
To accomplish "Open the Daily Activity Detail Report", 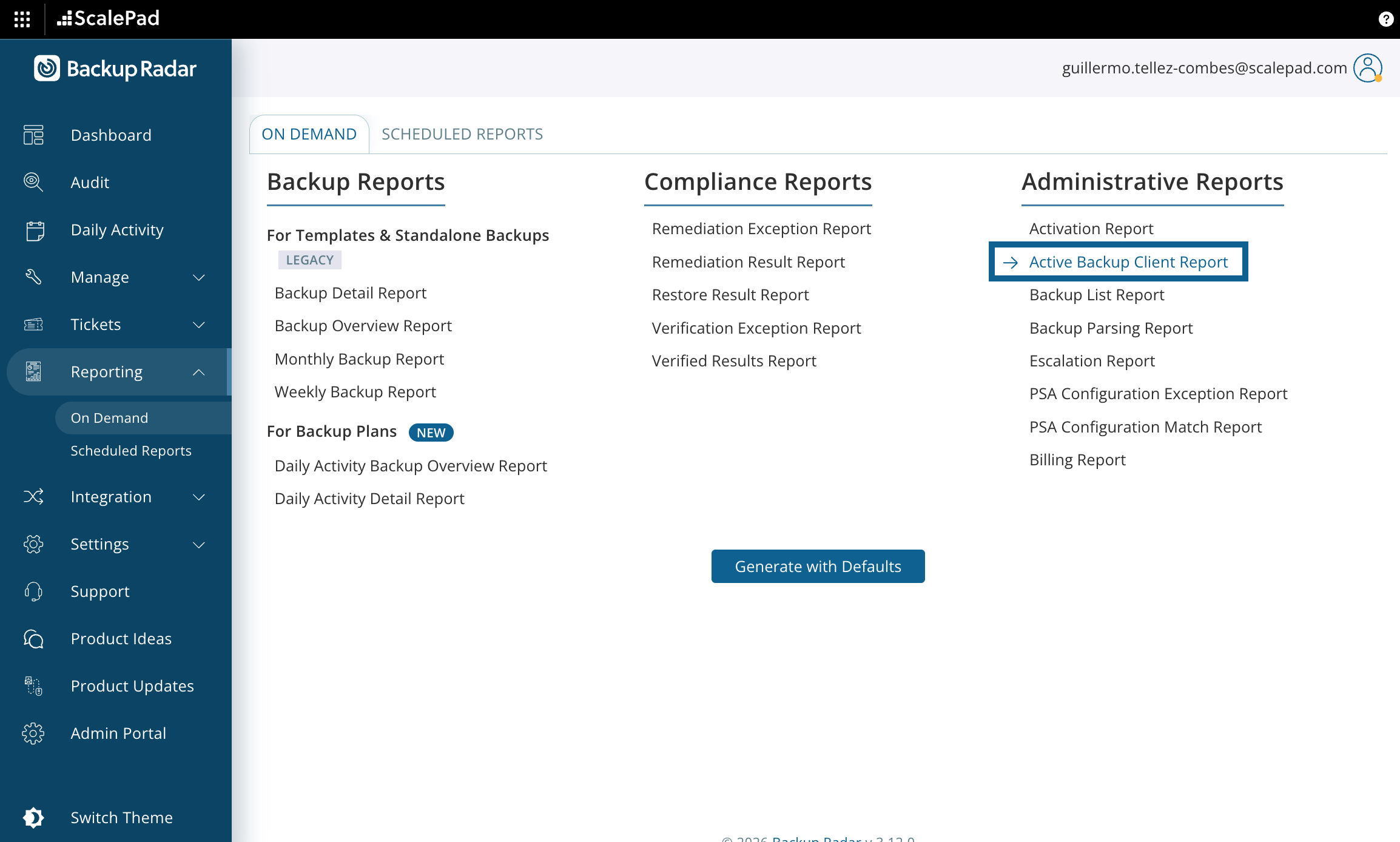I will (x=369, y=499).
